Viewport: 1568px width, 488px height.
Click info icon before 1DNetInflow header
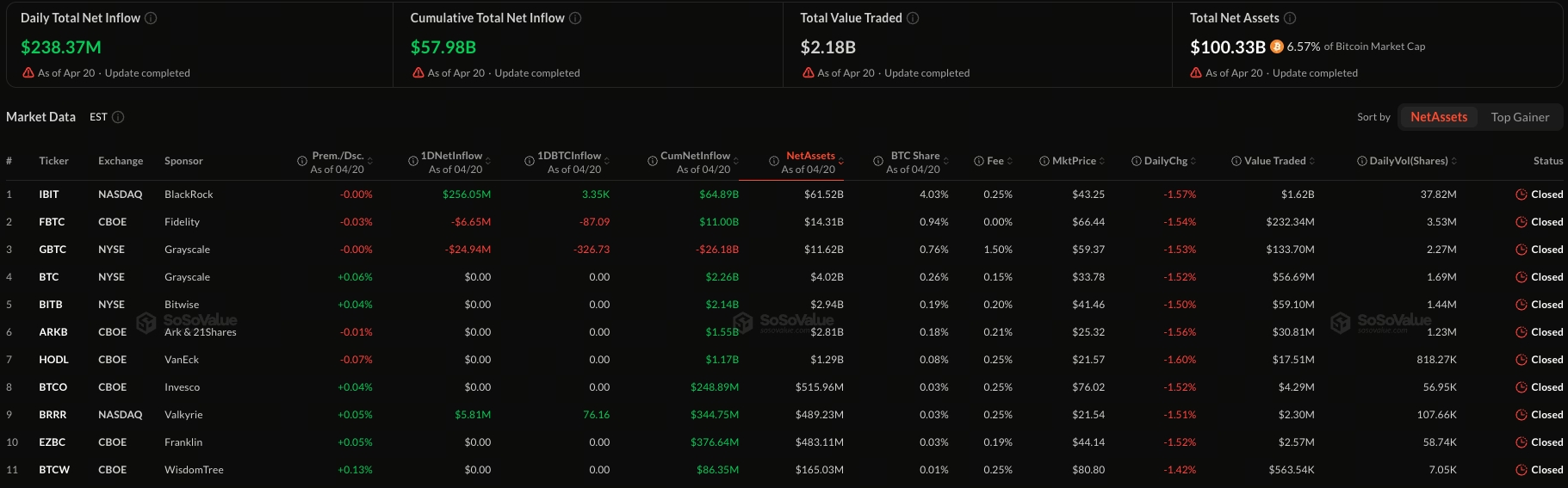(x=413, y=161)
